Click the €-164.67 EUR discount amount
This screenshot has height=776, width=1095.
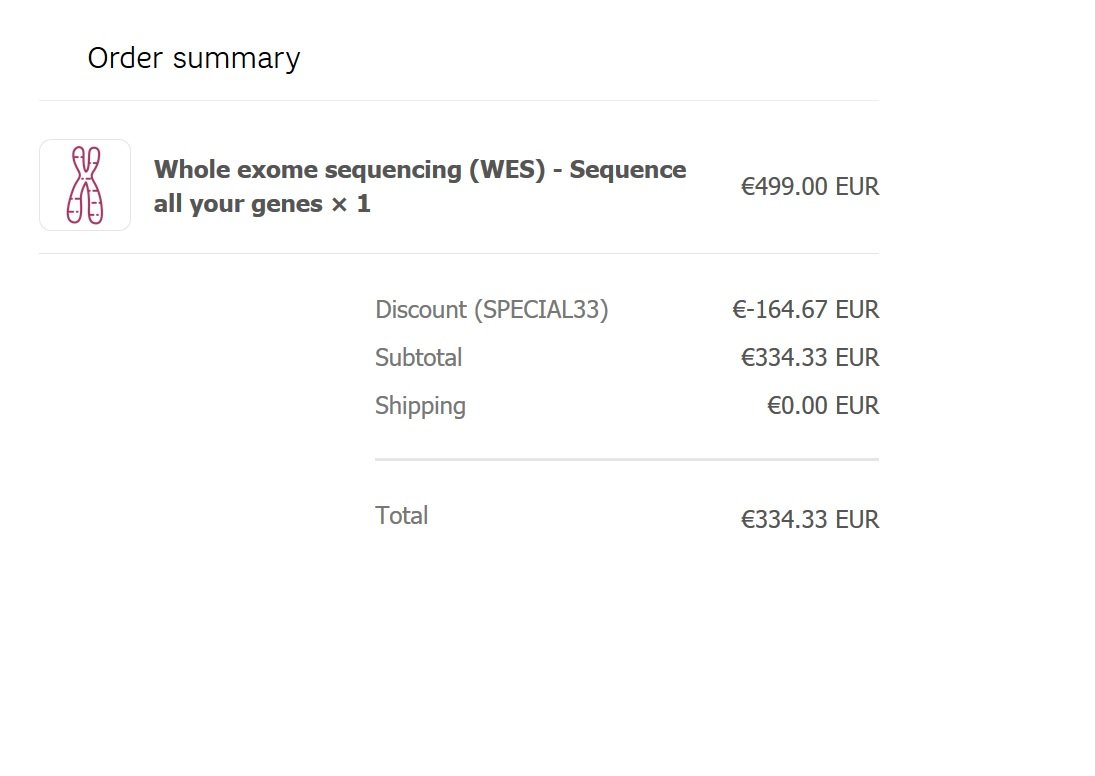click(805, 310)
